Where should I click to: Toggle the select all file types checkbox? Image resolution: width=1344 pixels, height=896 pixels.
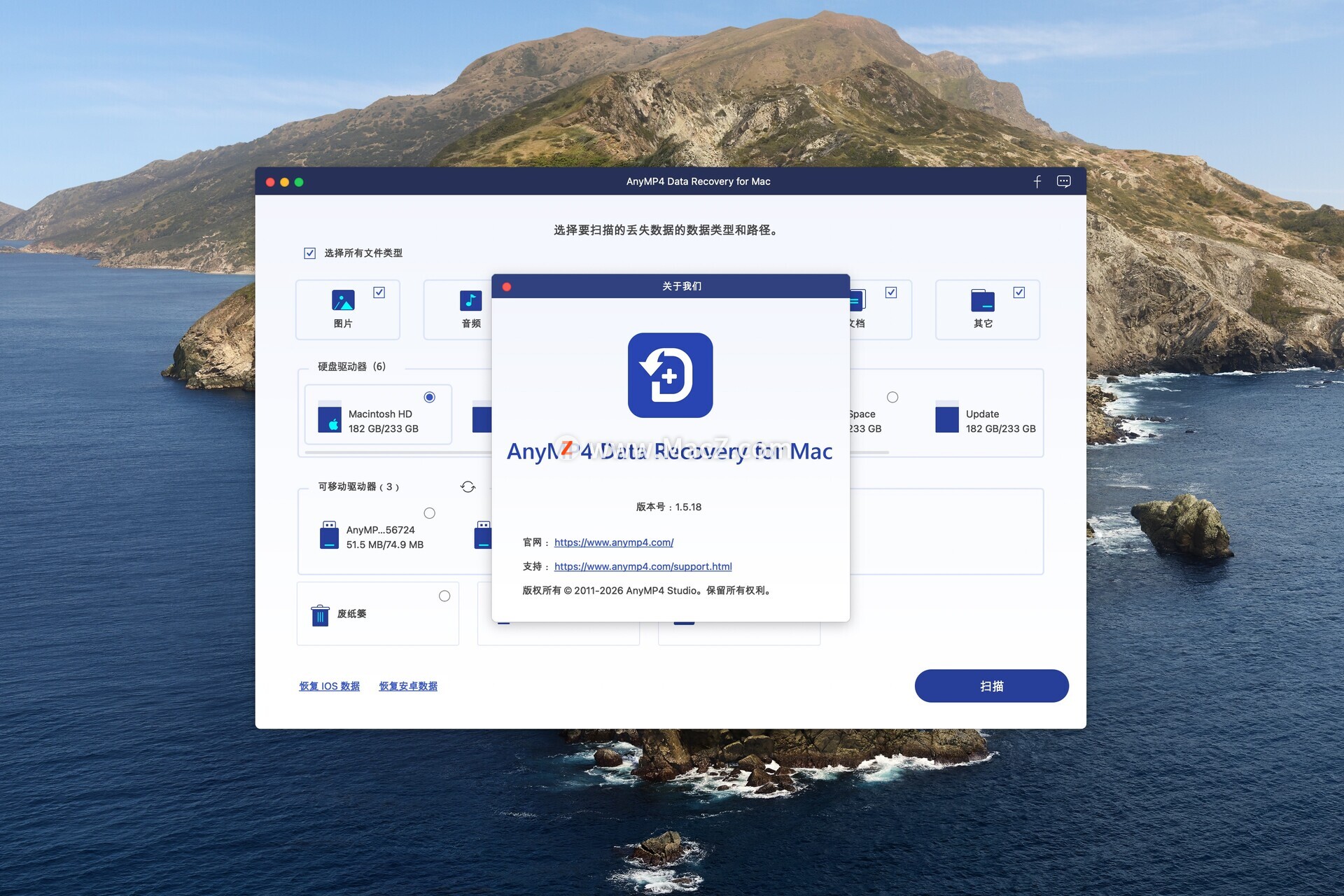click(x=310, y=253)
